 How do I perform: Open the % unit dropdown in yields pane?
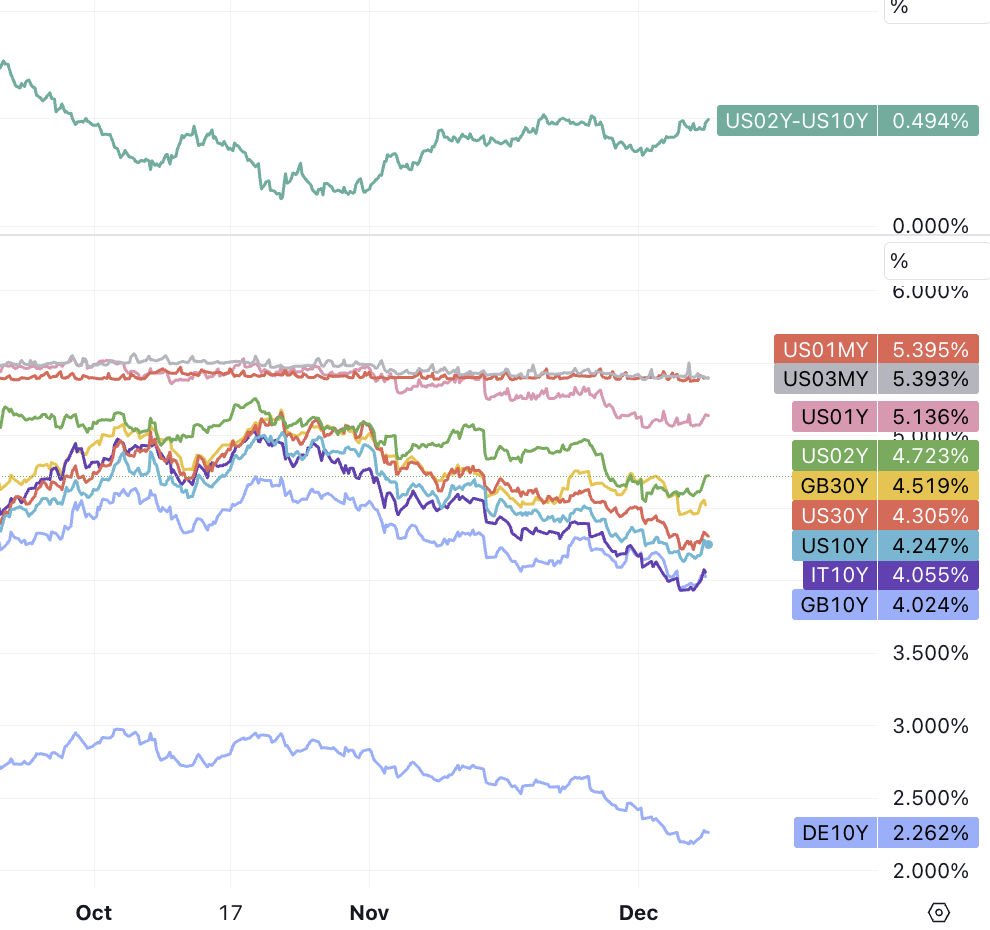[x=936, y=262]
